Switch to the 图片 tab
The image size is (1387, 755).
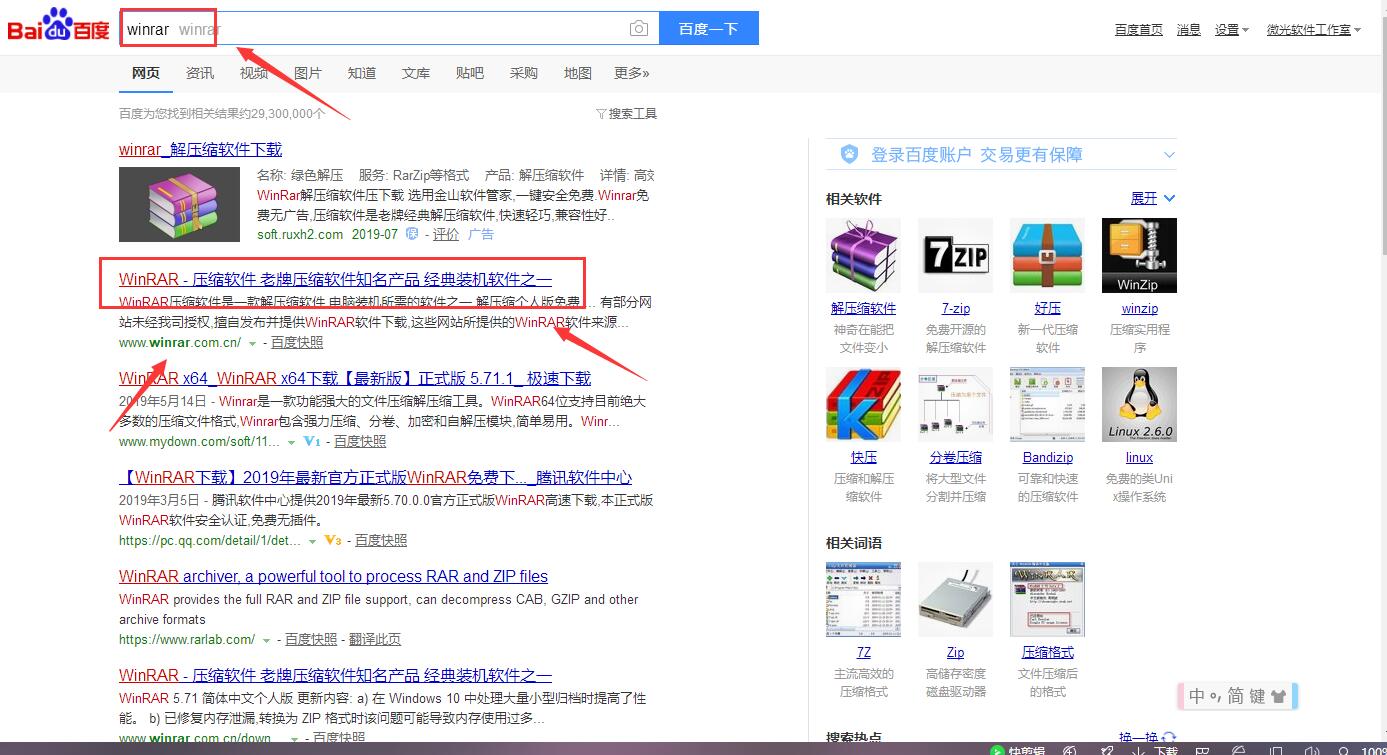click(x=308, y=73)
